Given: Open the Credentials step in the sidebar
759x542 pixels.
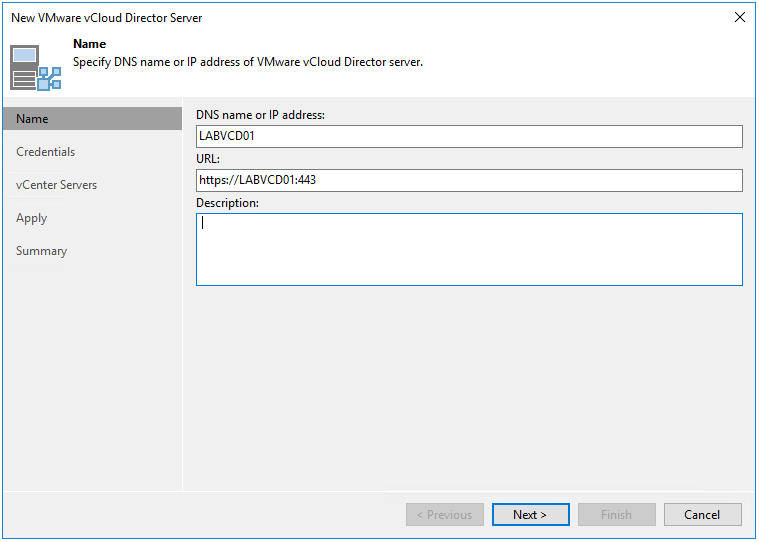Looking at the screenshot, I should click(x=46, y=152).
